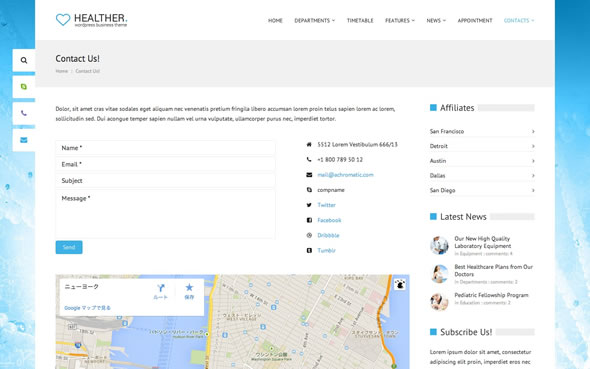This screenshot has height=369, width=590.
Task: Click into the Name field
Action: (x=165, y=148)
